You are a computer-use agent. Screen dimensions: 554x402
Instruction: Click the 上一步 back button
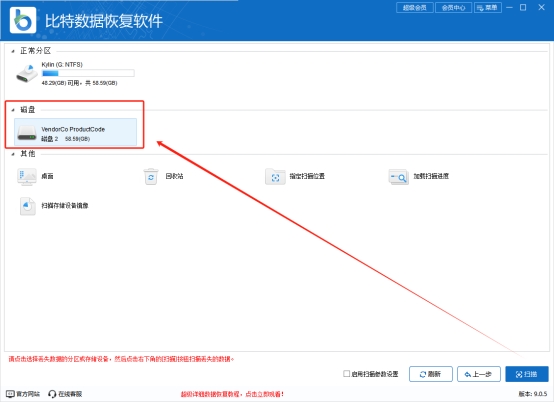coord(479,374)
